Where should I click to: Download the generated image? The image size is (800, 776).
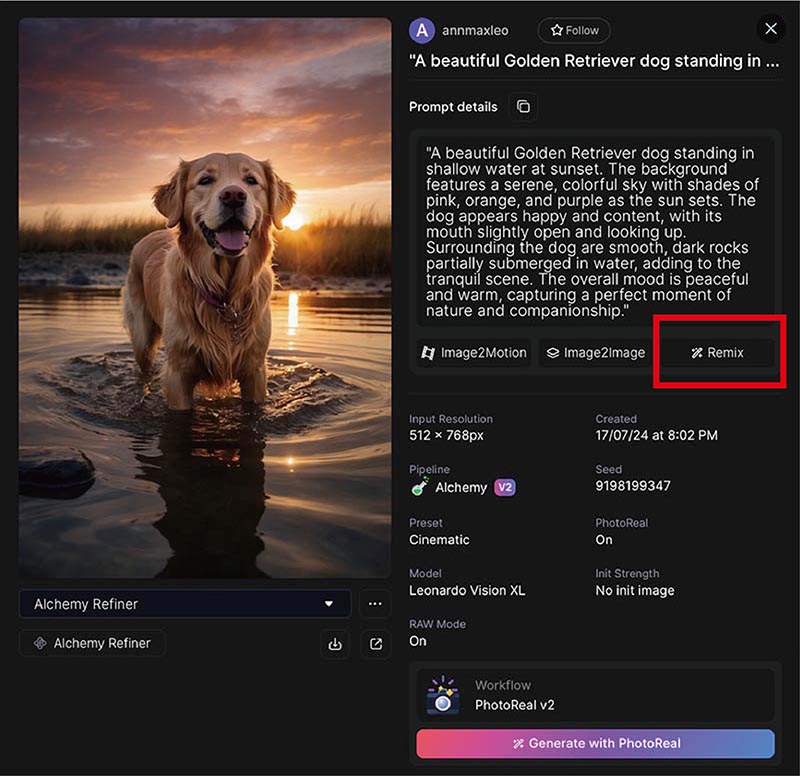coord(335,644)
